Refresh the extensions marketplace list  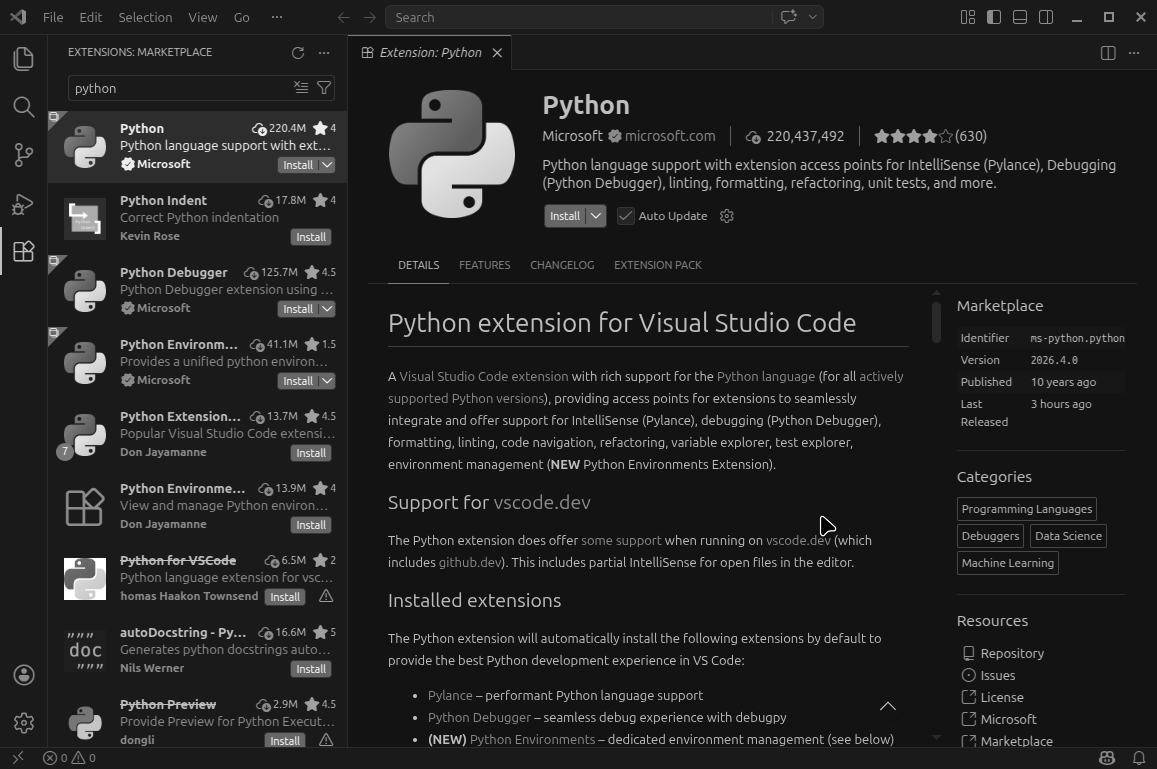298,52
